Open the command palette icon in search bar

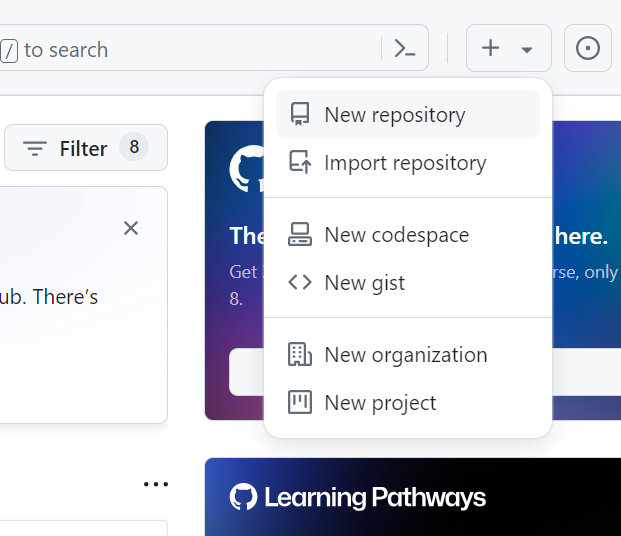pos(405,49)
